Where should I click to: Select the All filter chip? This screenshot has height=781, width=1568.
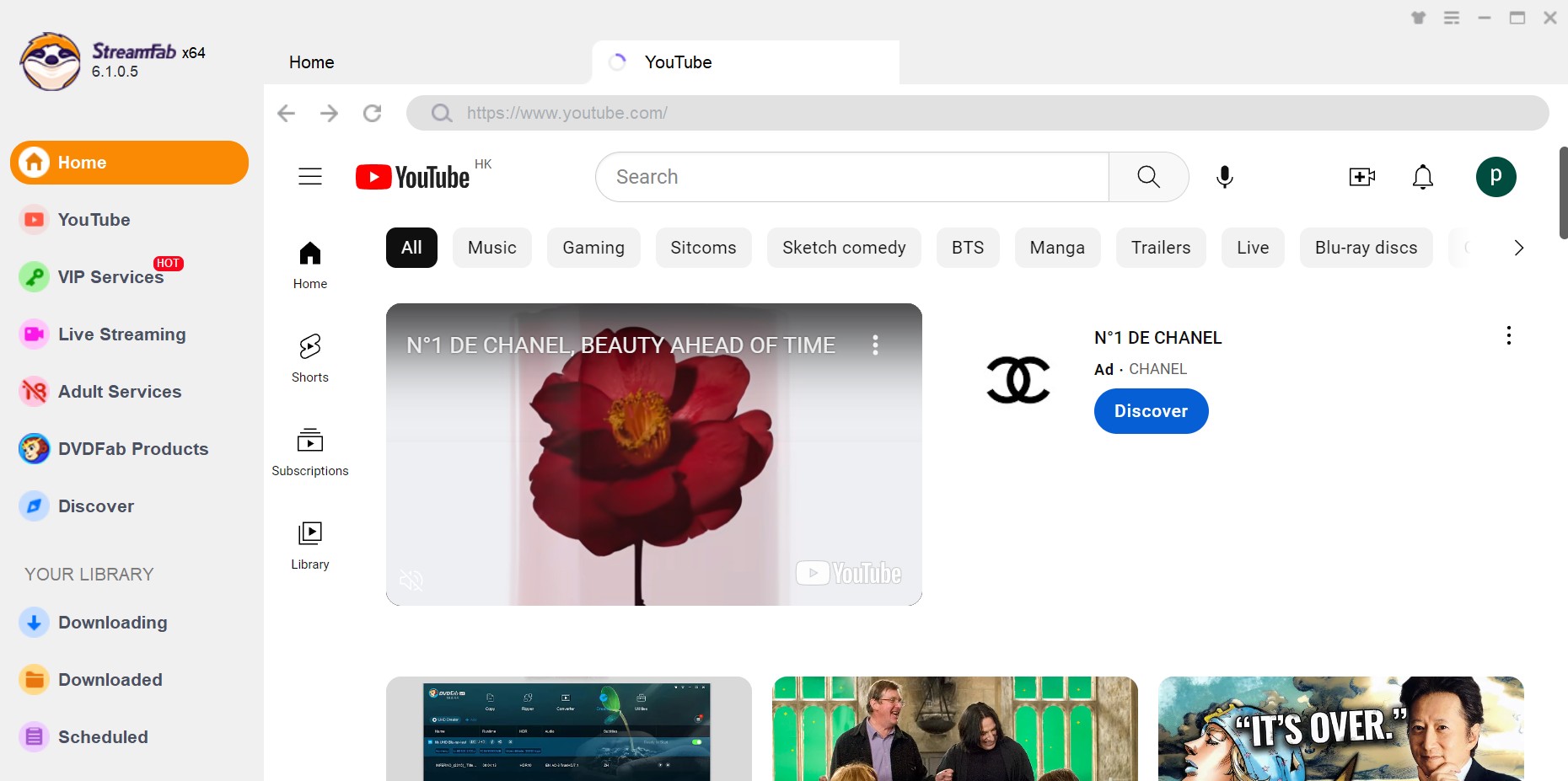pyautogui.click(x=411, y=248)
